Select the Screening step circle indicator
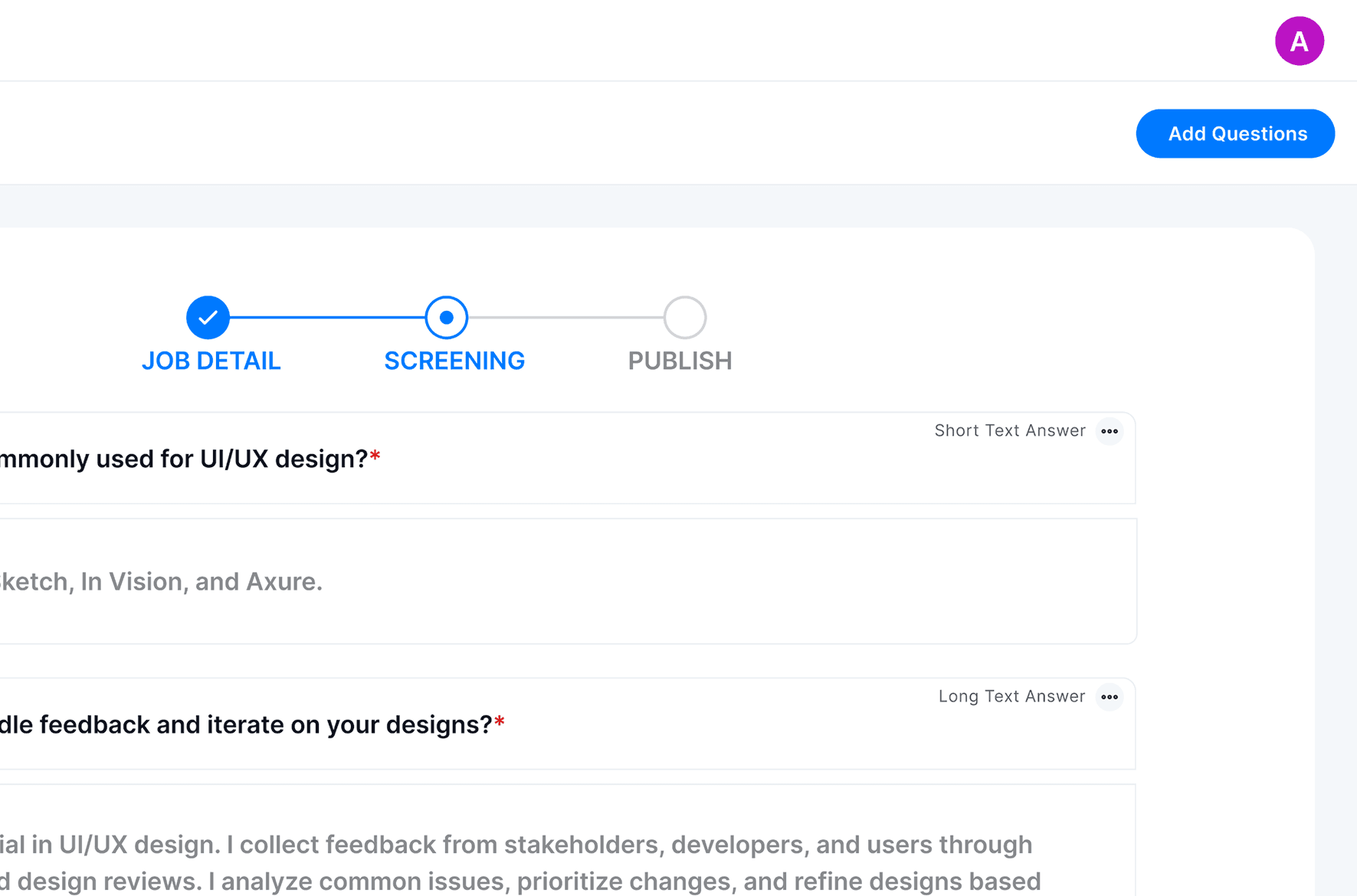The image size is (1357, 896). point(447,317)
